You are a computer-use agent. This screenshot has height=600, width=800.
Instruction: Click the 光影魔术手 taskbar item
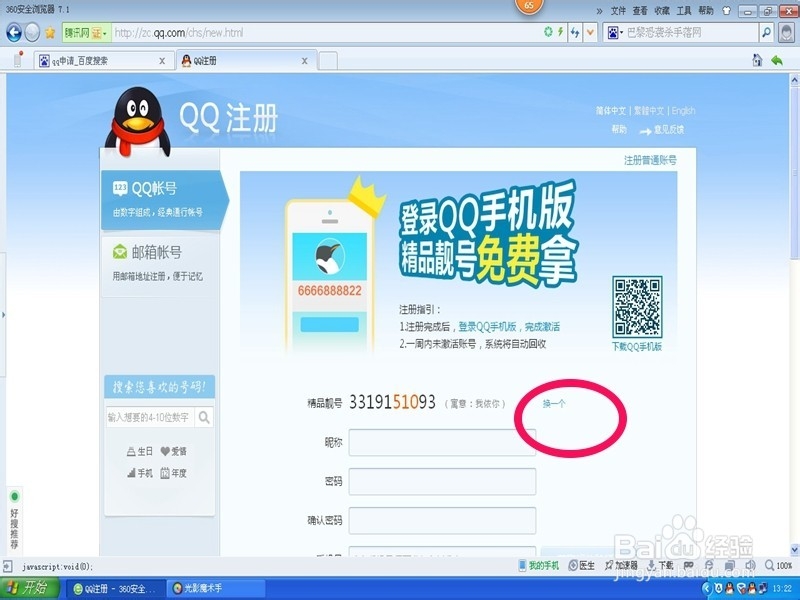(x=214, y=589)
